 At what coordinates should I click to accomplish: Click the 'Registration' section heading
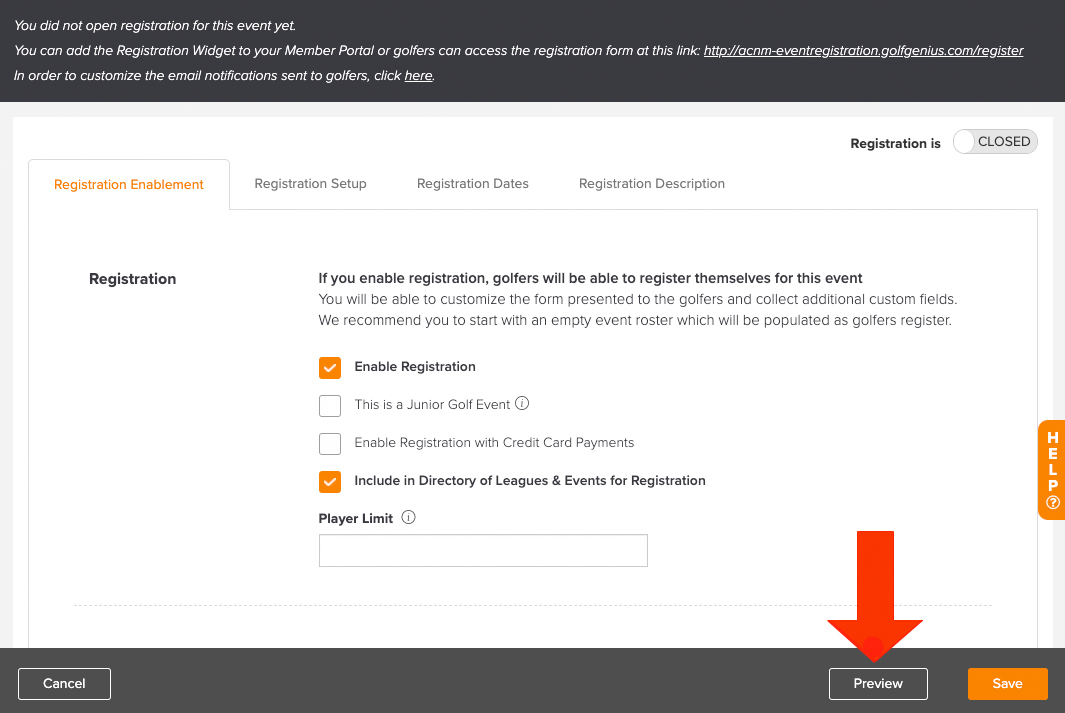(132, 279)
